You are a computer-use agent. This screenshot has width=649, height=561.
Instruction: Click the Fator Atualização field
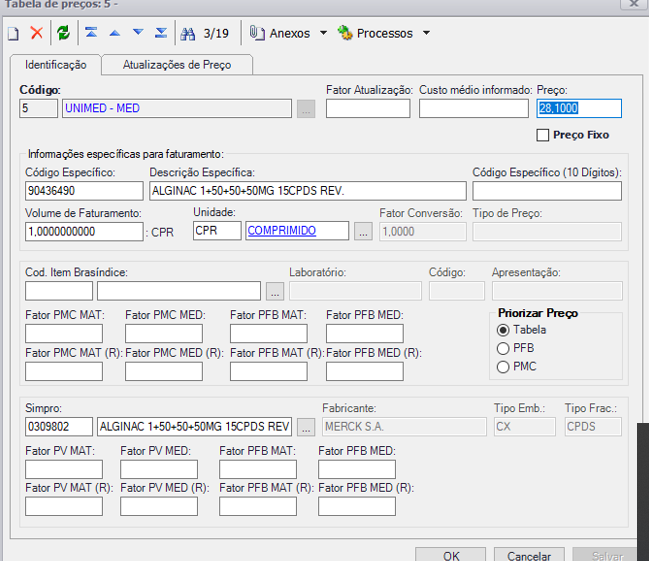pyautogui.click(x=368, y=108)
